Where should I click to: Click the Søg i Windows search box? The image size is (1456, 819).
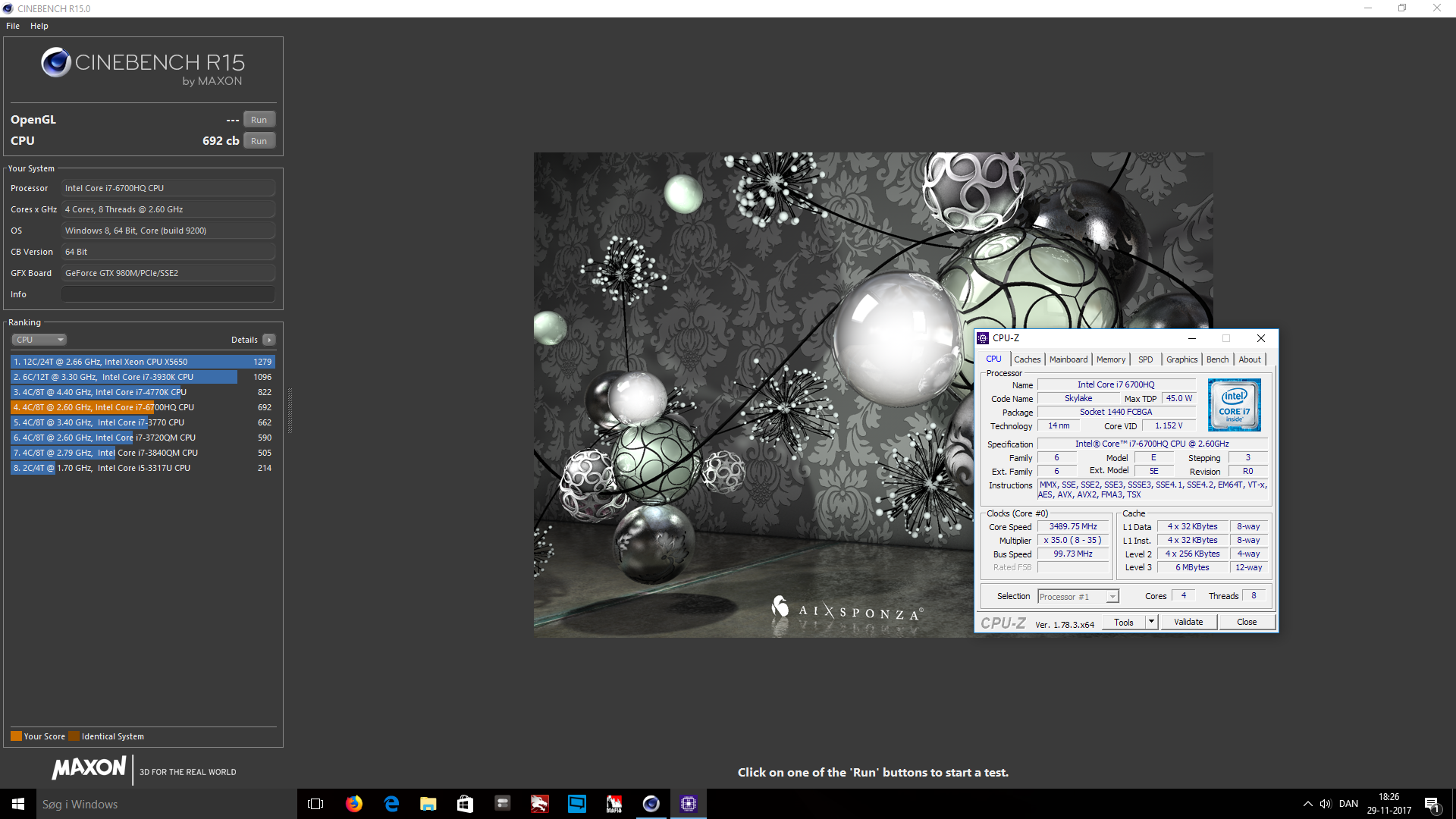pos(167,804)
